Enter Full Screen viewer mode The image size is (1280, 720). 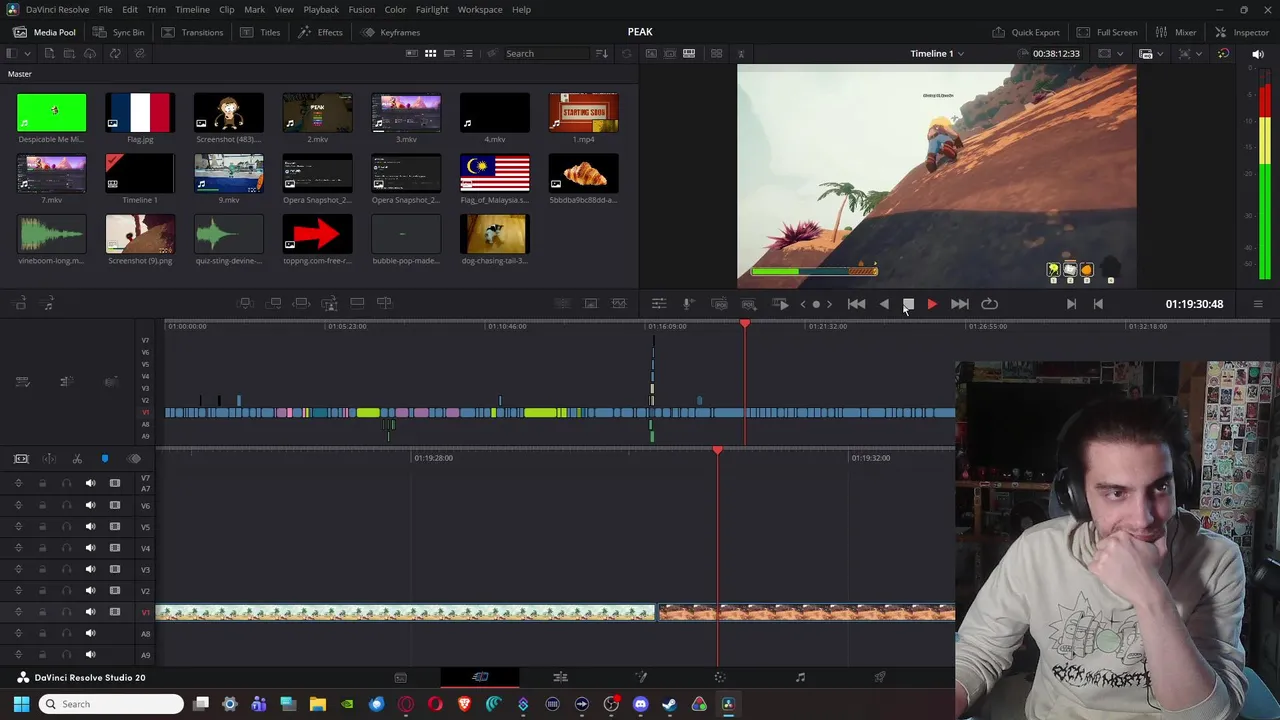pyautogui.click(x=1107, y=32)
